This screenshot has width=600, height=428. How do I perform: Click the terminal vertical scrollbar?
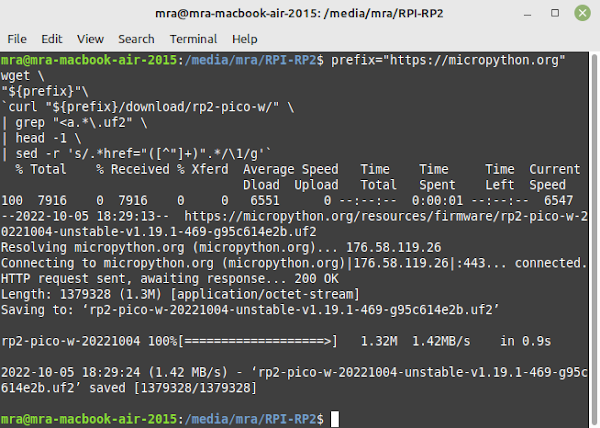(594, 240)
